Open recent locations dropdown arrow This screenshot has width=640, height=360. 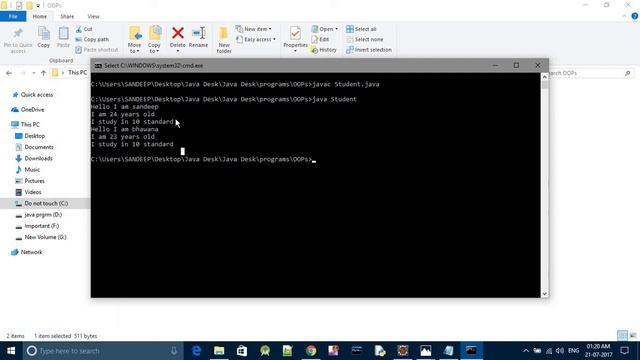(x=33, y=73)
